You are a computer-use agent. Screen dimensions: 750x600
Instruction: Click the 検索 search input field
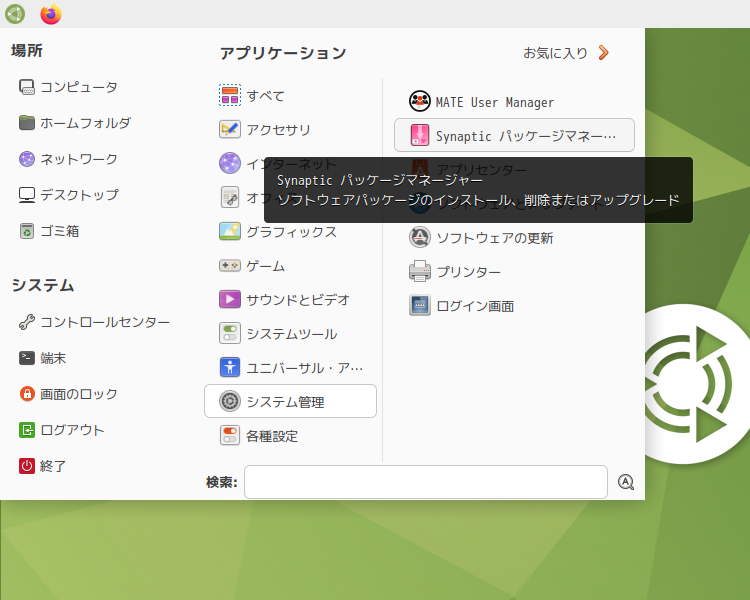(x=426, y=482)
